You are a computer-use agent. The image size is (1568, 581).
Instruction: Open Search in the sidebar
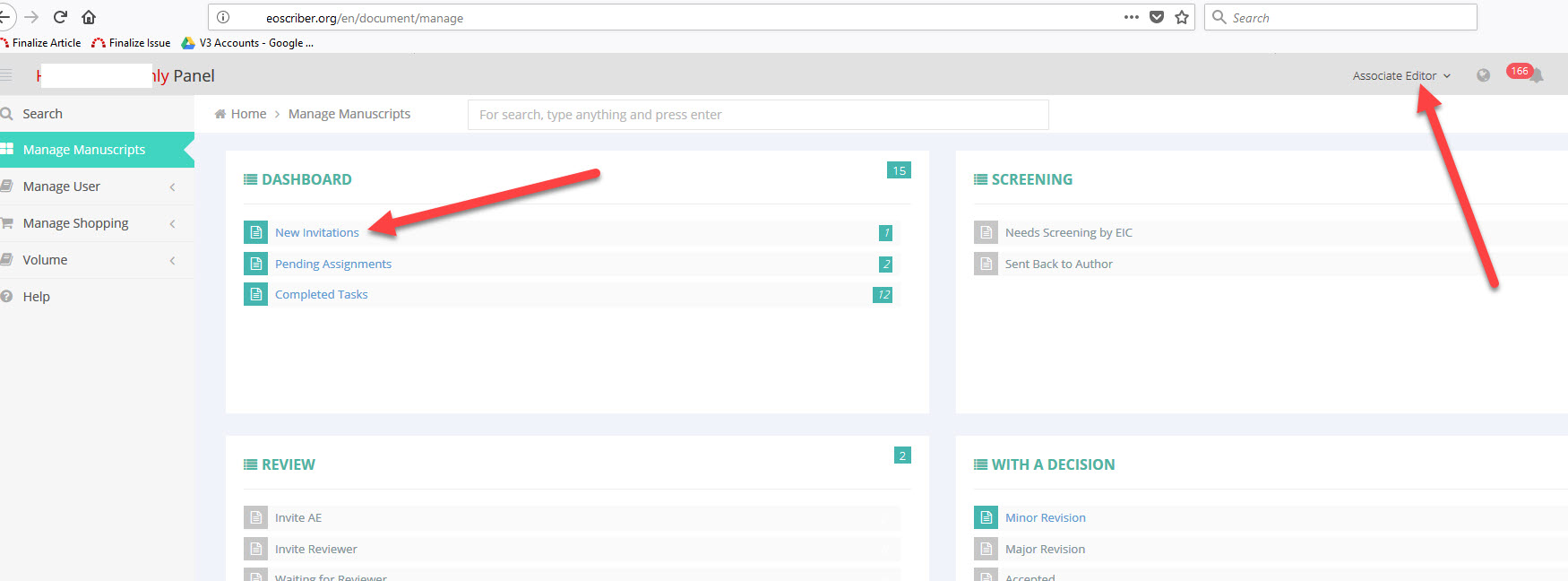[x=97, y=114]
